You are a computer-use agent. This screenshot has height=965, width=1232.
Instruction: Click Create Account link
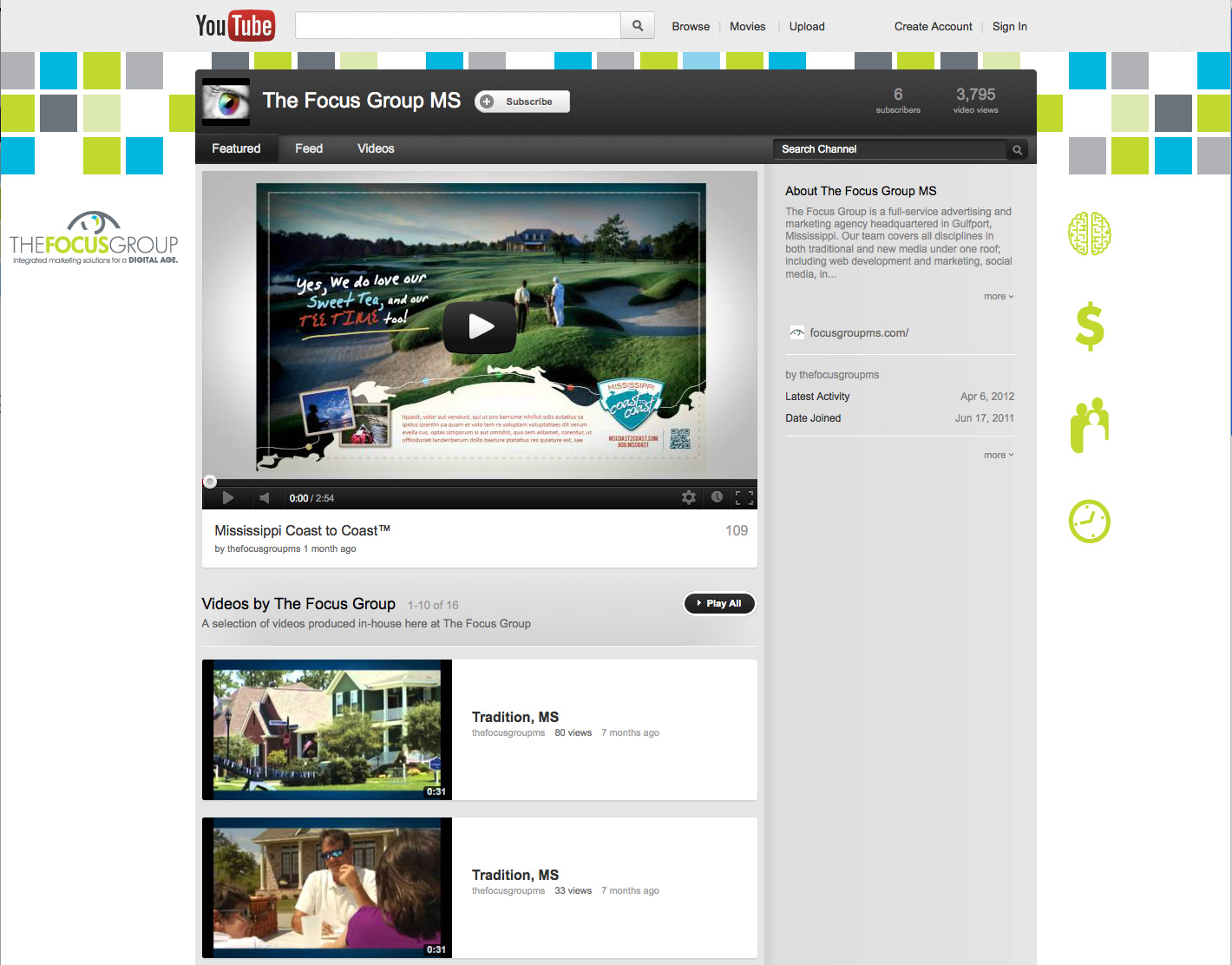pyautogui.click(x=934, y=27)
